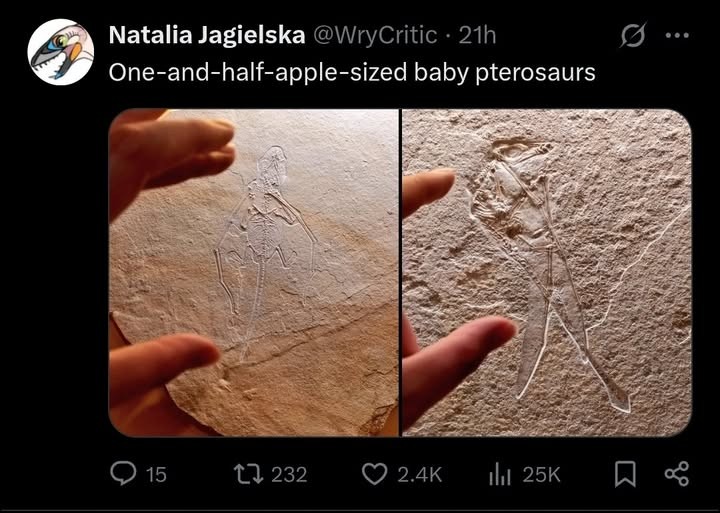
Task: Click the reply speech bubble icon
Action: coord(123,474)
